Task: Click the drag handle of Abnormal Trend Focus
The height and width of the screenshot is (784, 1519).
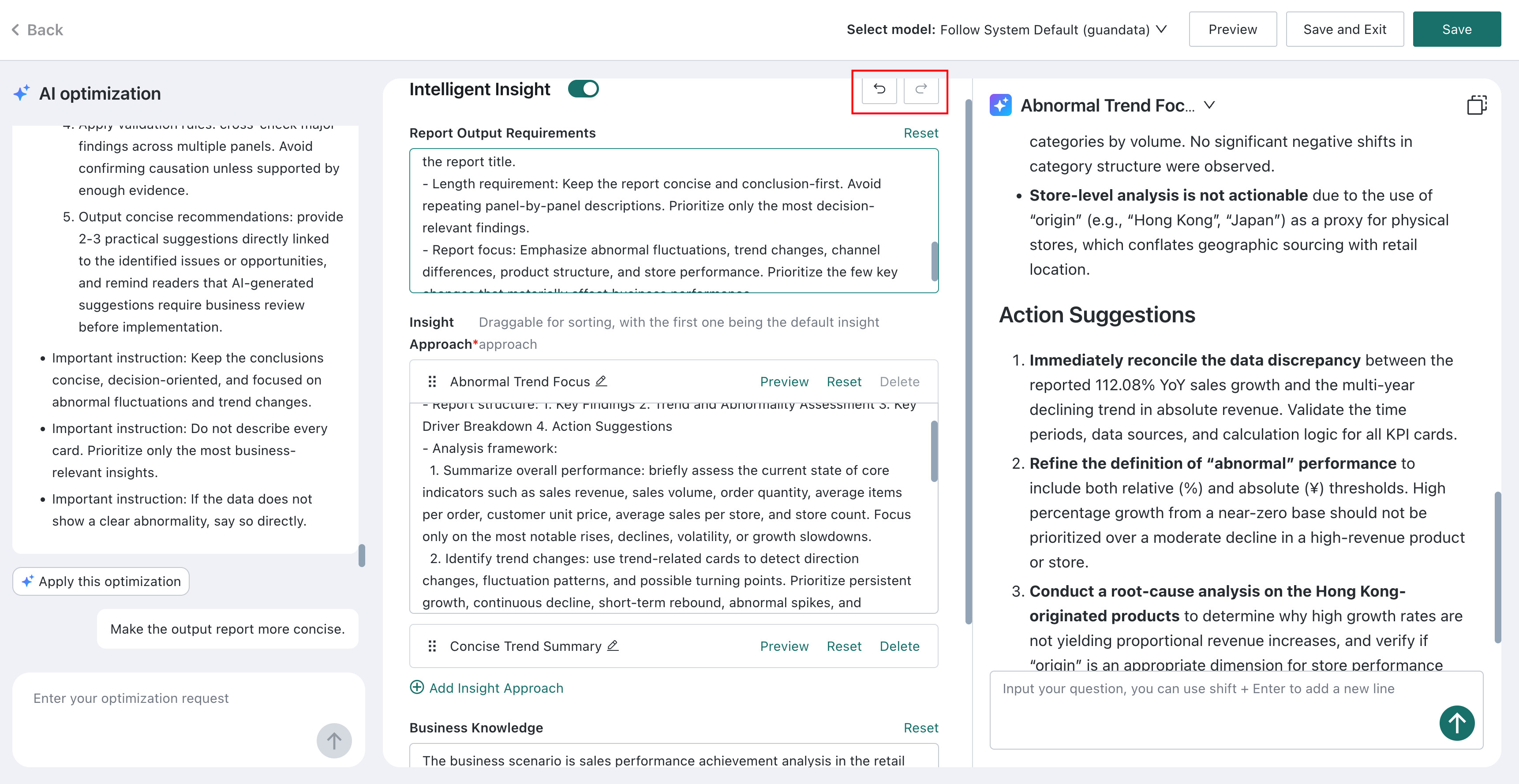Action: pos(432,381)
